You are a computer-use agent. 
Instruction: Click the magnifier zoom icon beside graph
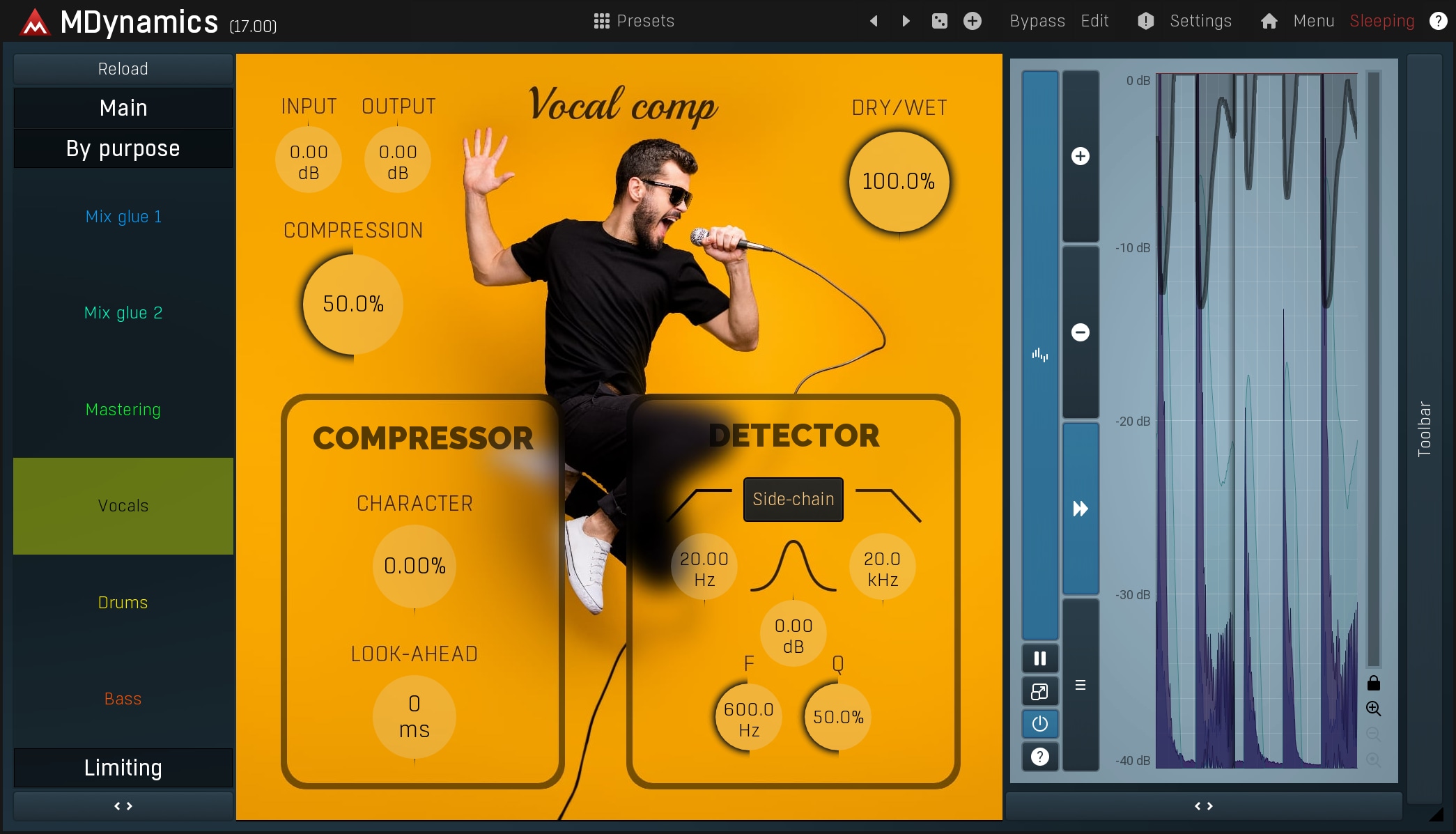[x=1373, y=709]
